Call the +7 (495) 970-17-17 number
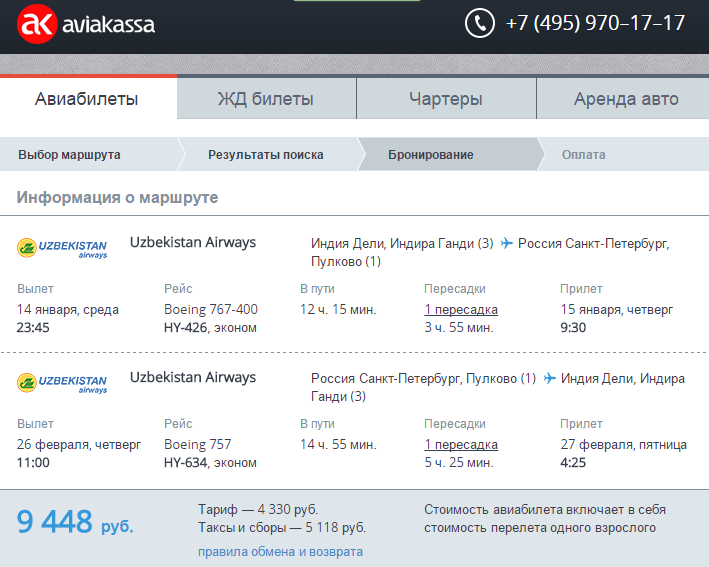This screenshot has height=567, width=709. coord(595,23)
